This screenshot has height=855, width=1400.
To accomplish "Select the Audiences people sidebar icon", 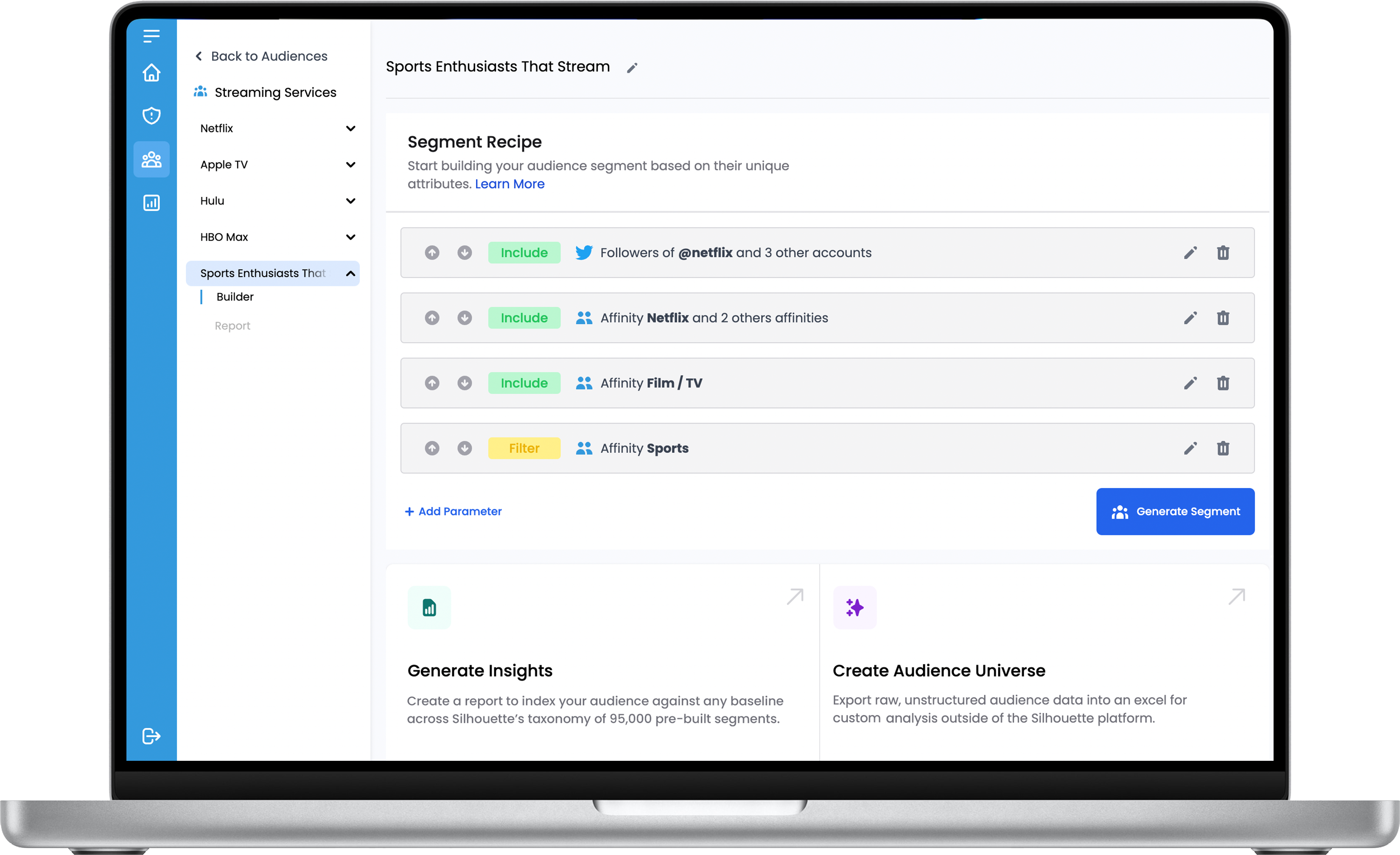I will tap(151, 160).
